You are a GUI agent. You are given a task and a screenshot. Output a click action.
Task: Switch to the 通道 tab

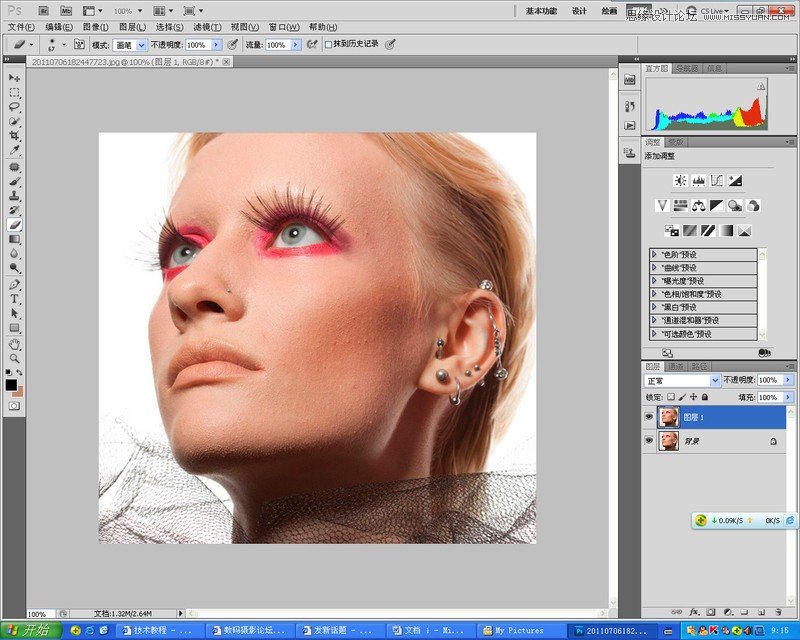tap(676, 366)
